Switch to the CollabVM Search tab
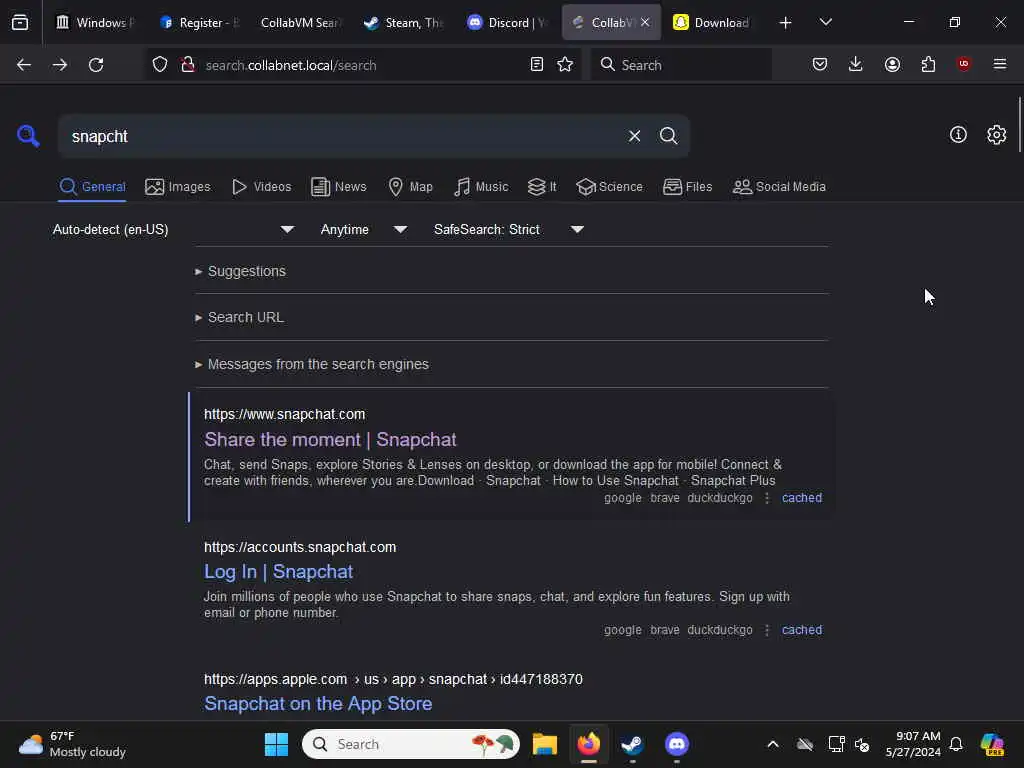The width and height of the screenshot is (1024, 768). pos(300,23)
